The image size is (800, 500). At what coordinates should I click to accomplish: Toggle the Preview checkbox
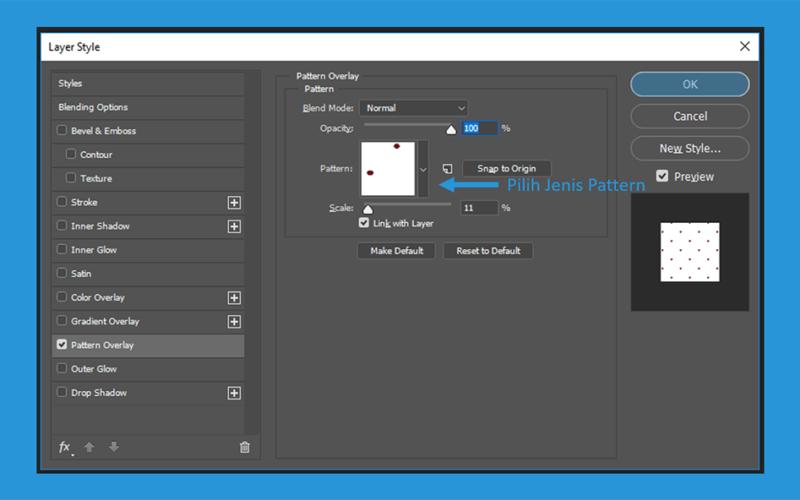pos(662,176)
